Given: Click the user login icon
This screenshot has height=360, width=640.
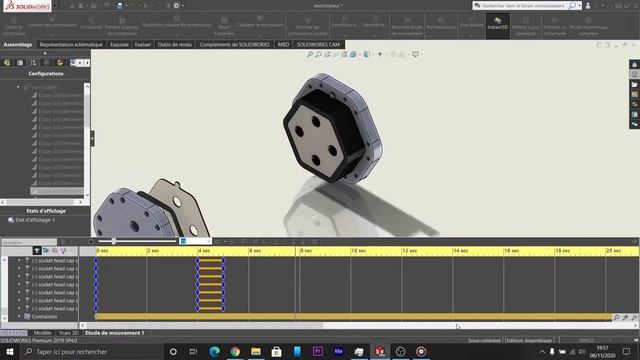Looking at the screenshot, I should tap(588, 6).
